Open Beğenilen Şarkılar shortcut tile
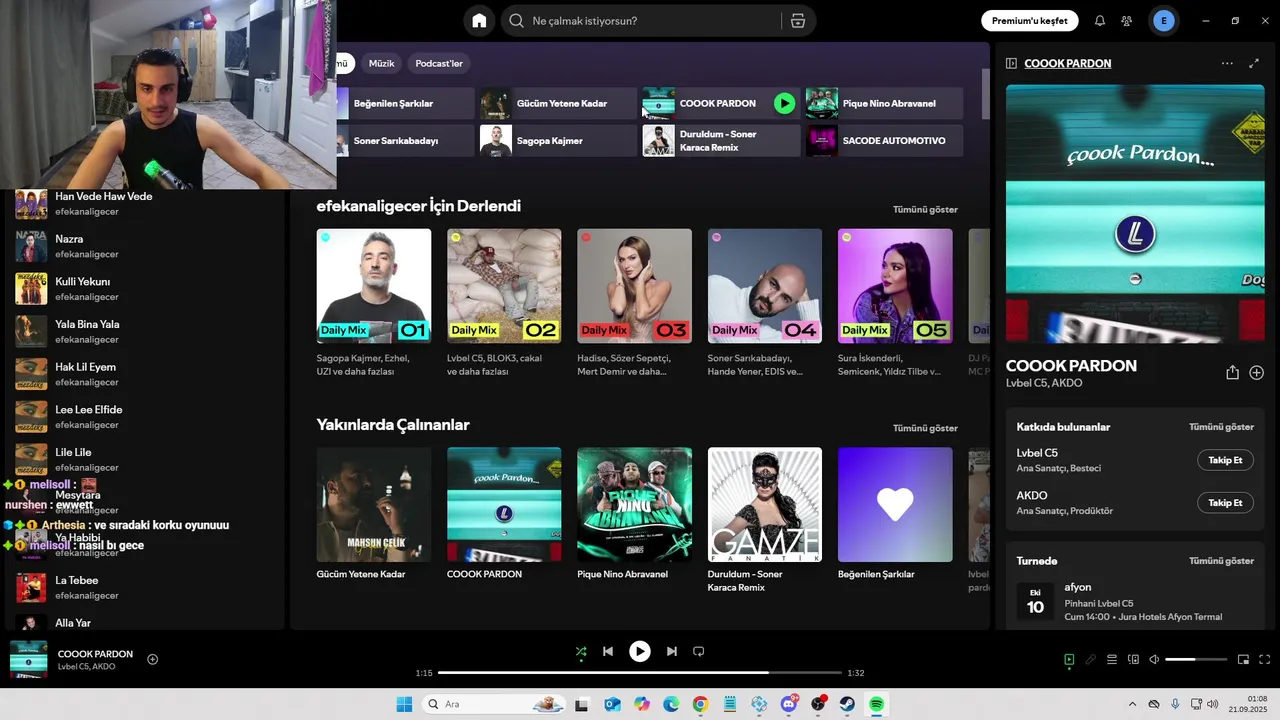 [405, 103]
